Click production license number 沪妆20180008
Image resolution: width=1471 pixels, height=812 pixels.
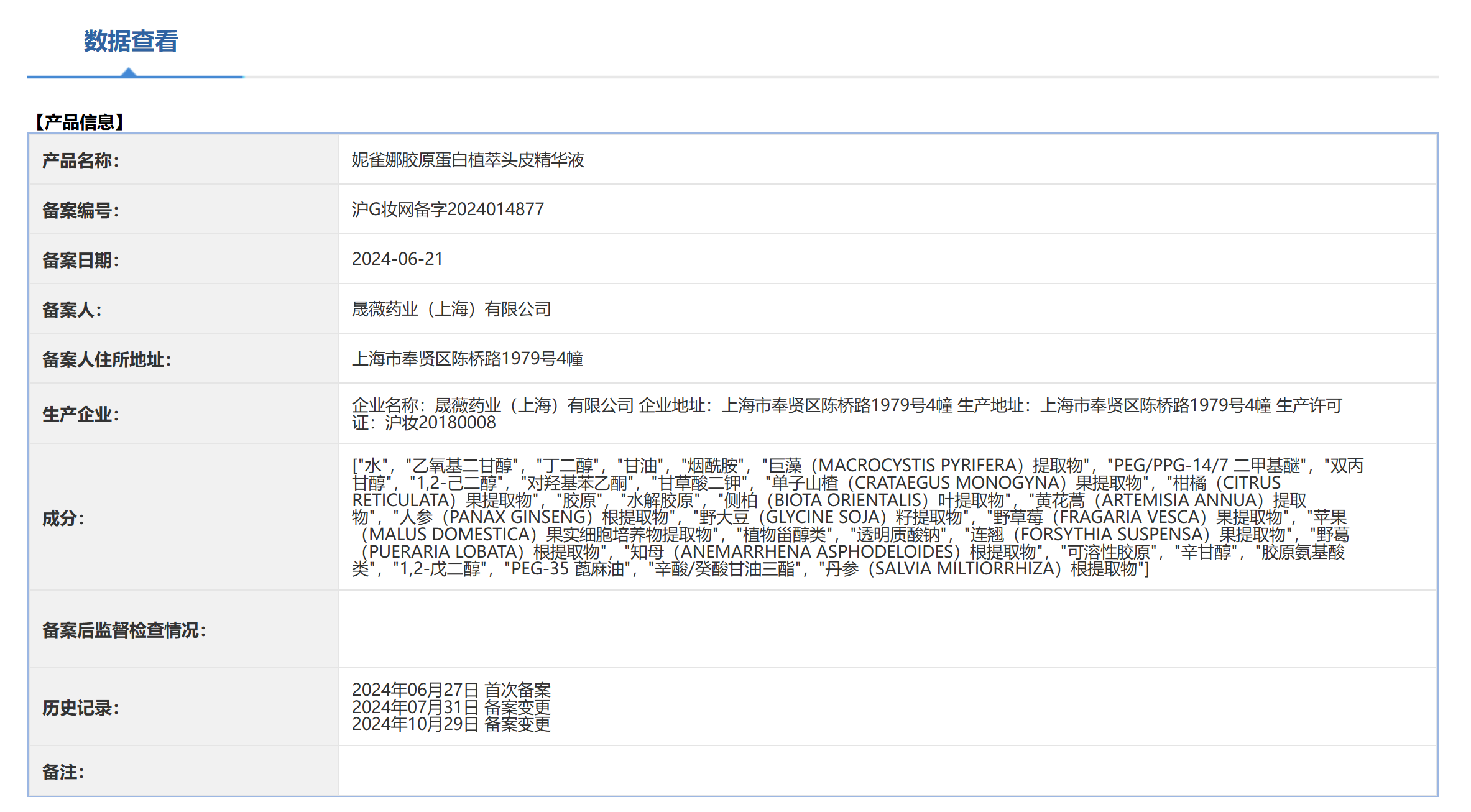point(440,423)
